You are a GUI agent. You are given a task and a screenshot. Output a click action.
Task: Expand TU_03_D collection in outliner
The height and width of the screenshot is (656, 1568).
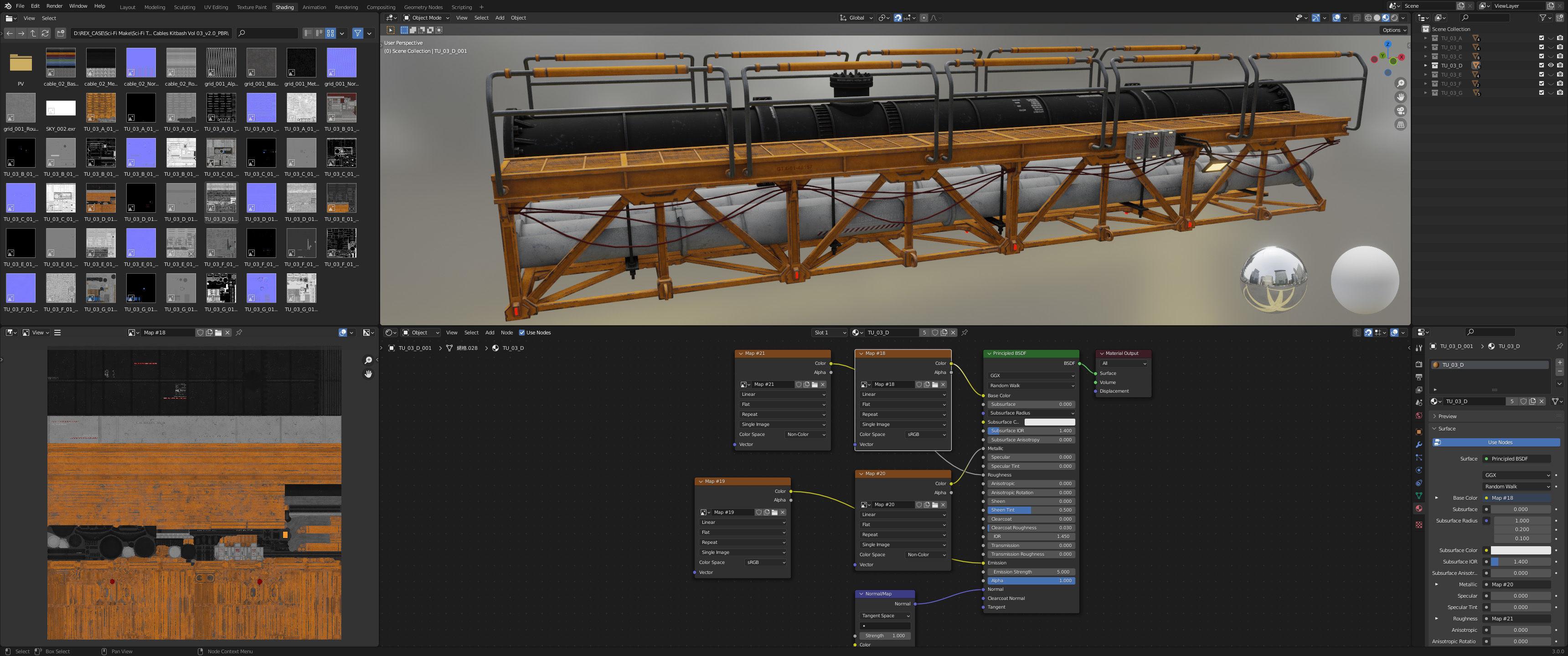1426,66
